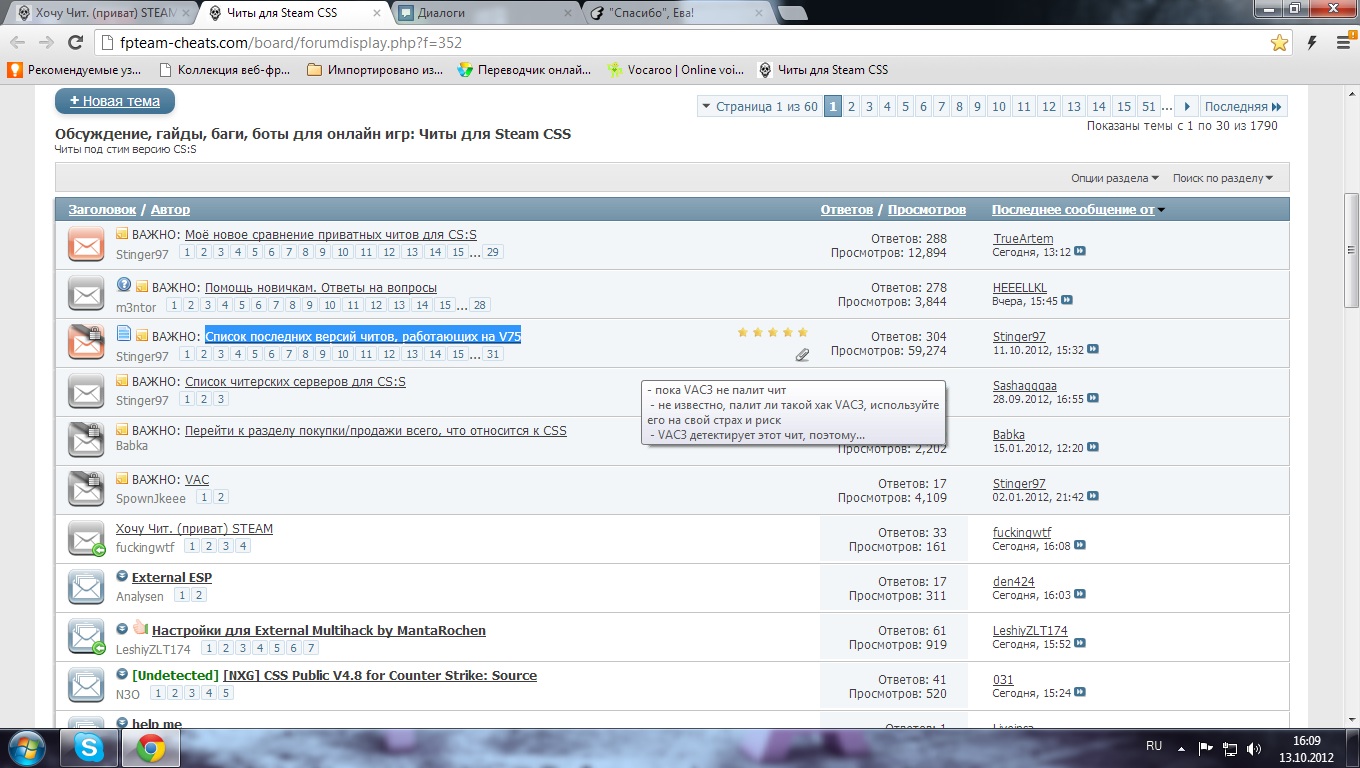Click the "Последнее сообщение от" column header
This screenshot has width=1360, height=768.
coord(1073,210)
